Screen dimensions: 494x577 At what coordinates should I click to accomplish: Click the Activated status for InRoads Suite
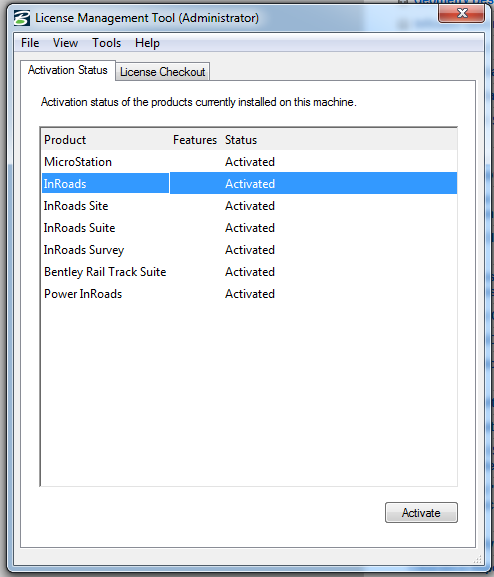(250, 228)
